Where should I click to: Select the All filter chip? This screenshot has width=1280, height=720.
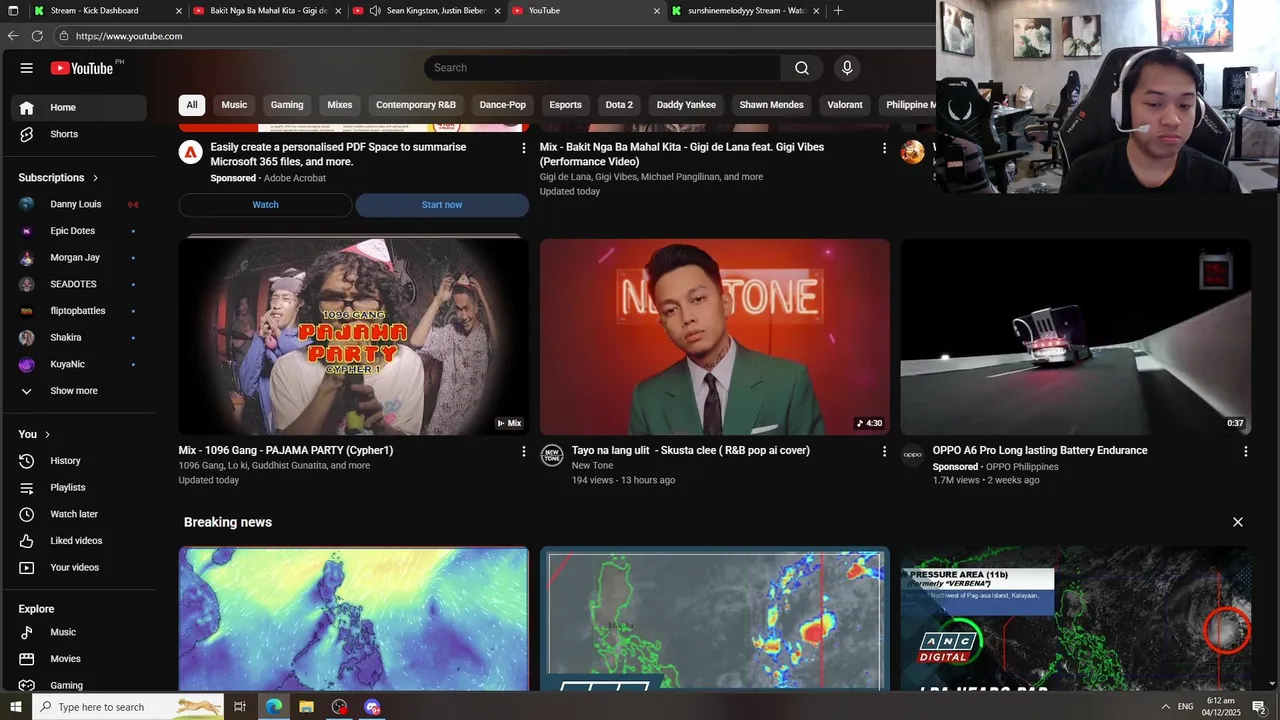tap(192, 105)
